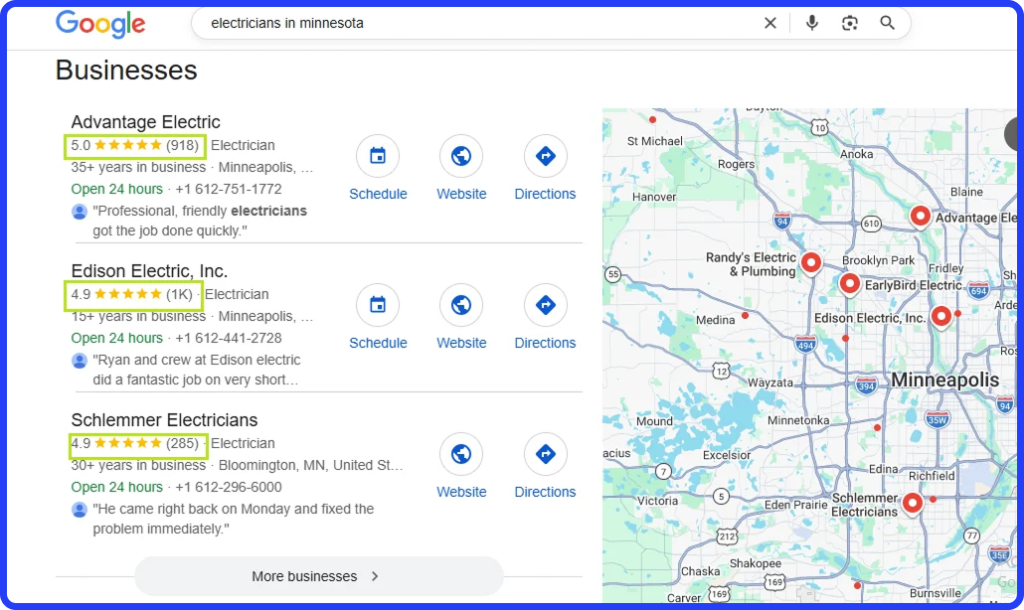Click '35+ years in business' under Advantage Electric
The width and height of the screenshot is (1024, 610).
[x=138, y=168]
